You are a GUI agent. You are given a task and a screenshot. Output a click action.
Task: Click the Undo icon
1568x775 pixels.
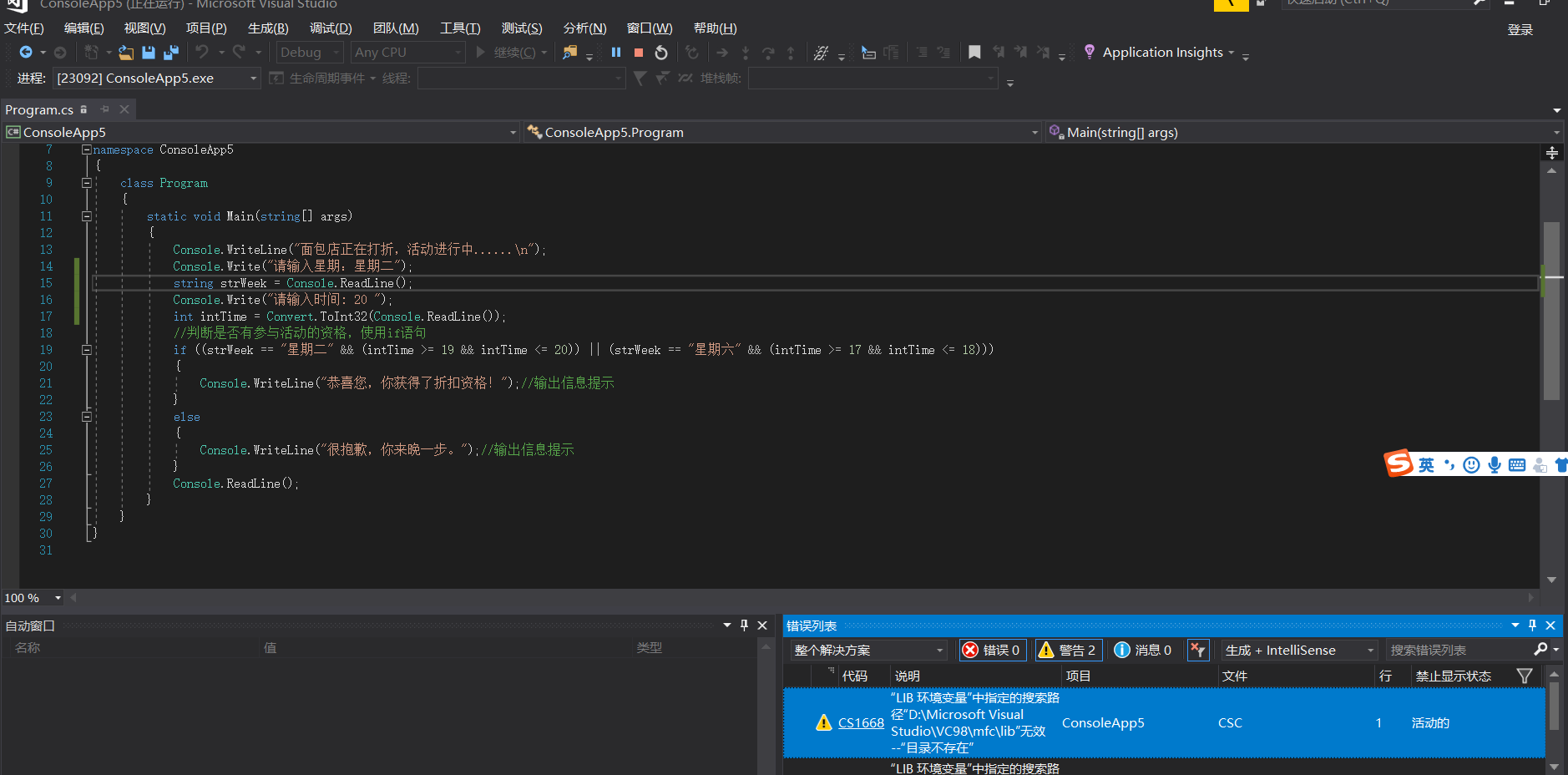pyautogui.click(x=202, y=53)
